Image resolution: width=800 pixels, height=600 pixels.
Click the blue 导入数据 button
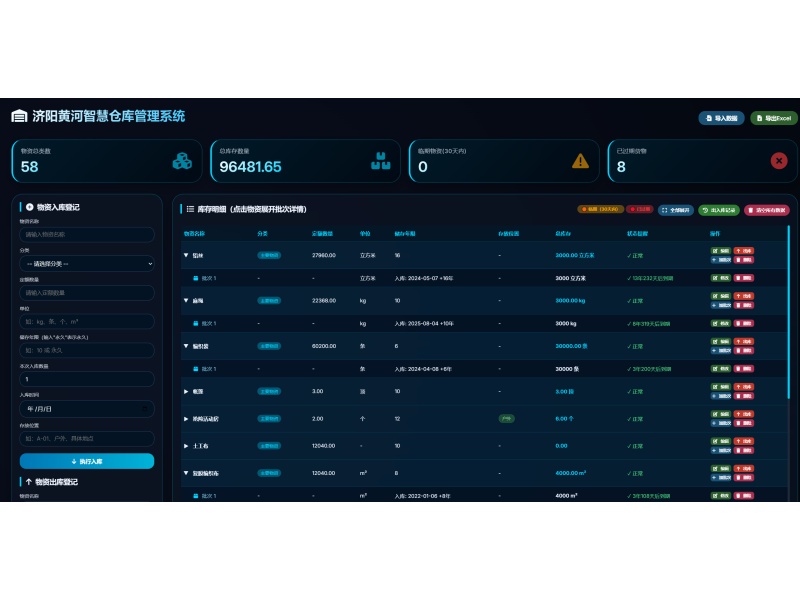pyautogui.click(x=721, y=118)
